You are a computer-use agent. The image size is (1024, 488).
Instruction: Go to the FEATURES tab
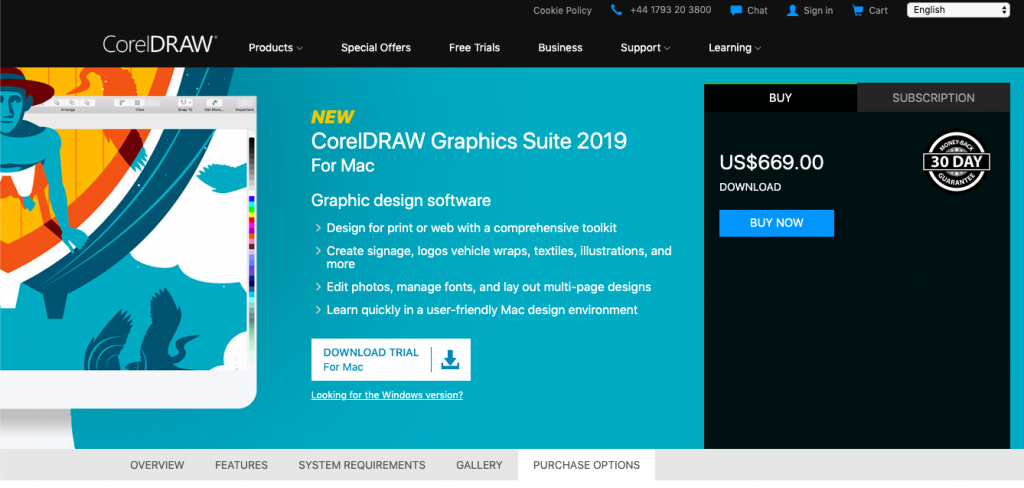click(x=242, y=465)
